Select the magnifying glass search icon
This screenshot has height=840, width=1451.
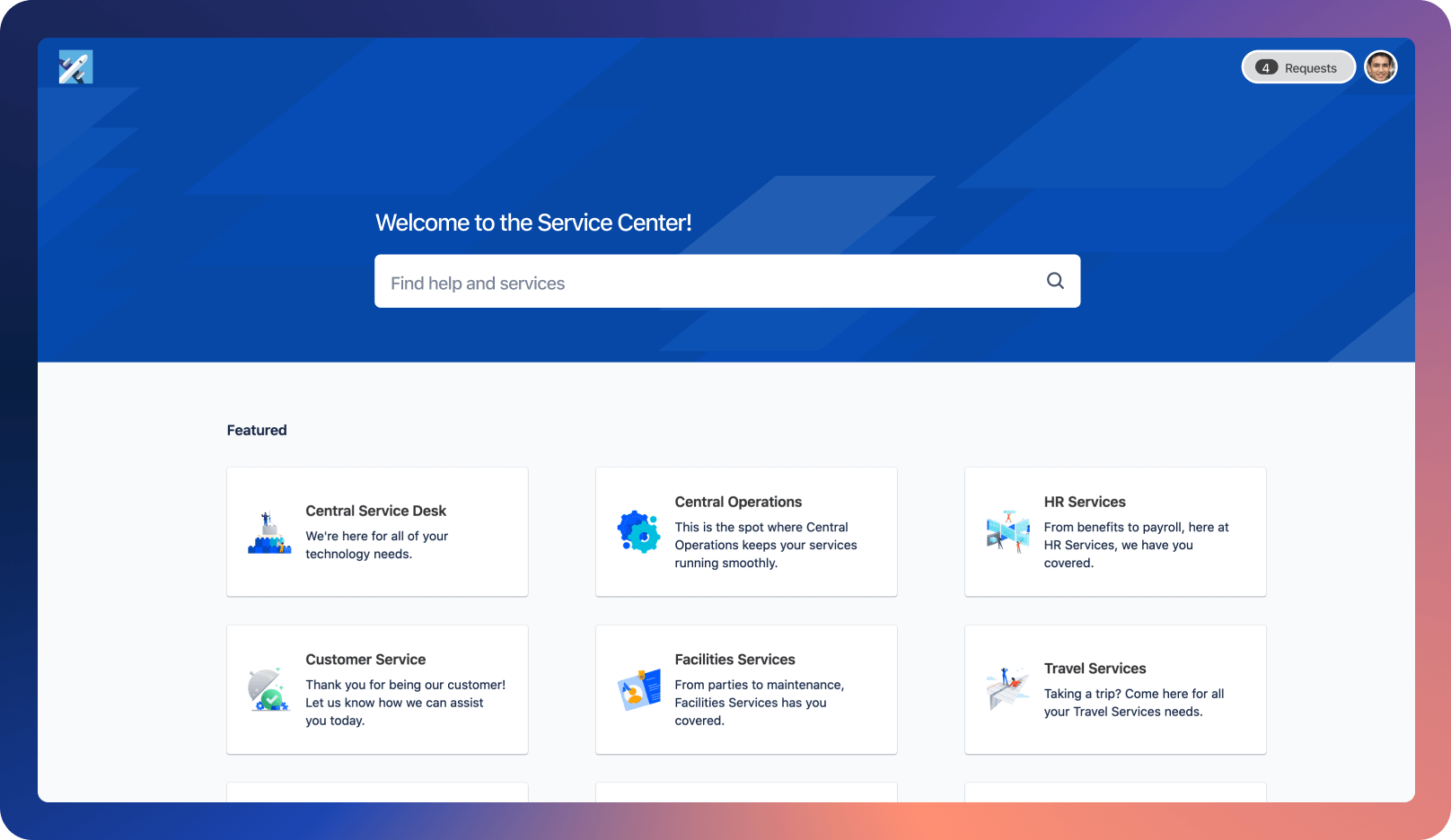[1054, 281]
